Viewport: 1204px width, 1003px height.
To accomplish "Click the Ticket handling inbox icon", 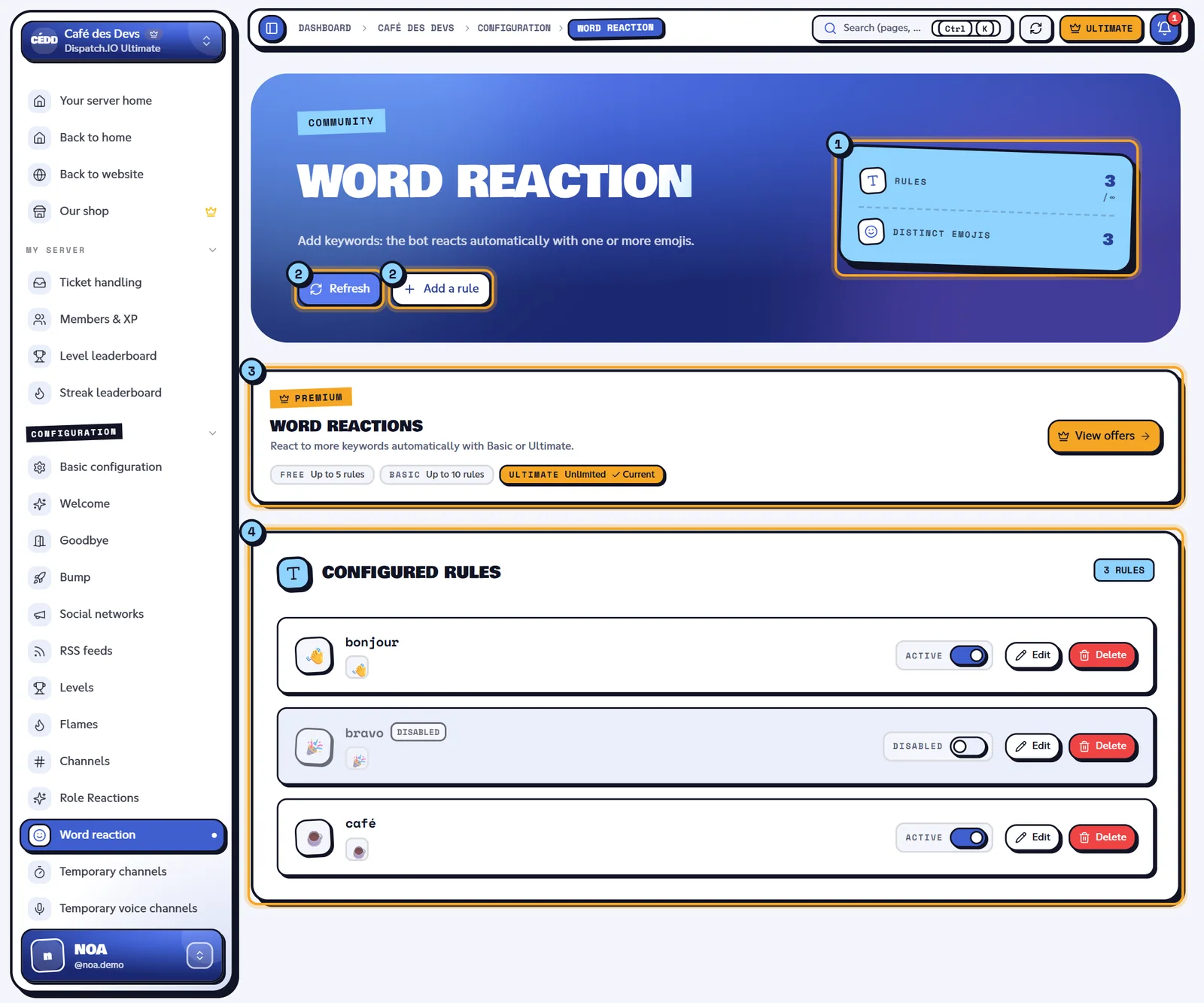I will (40, 282).
